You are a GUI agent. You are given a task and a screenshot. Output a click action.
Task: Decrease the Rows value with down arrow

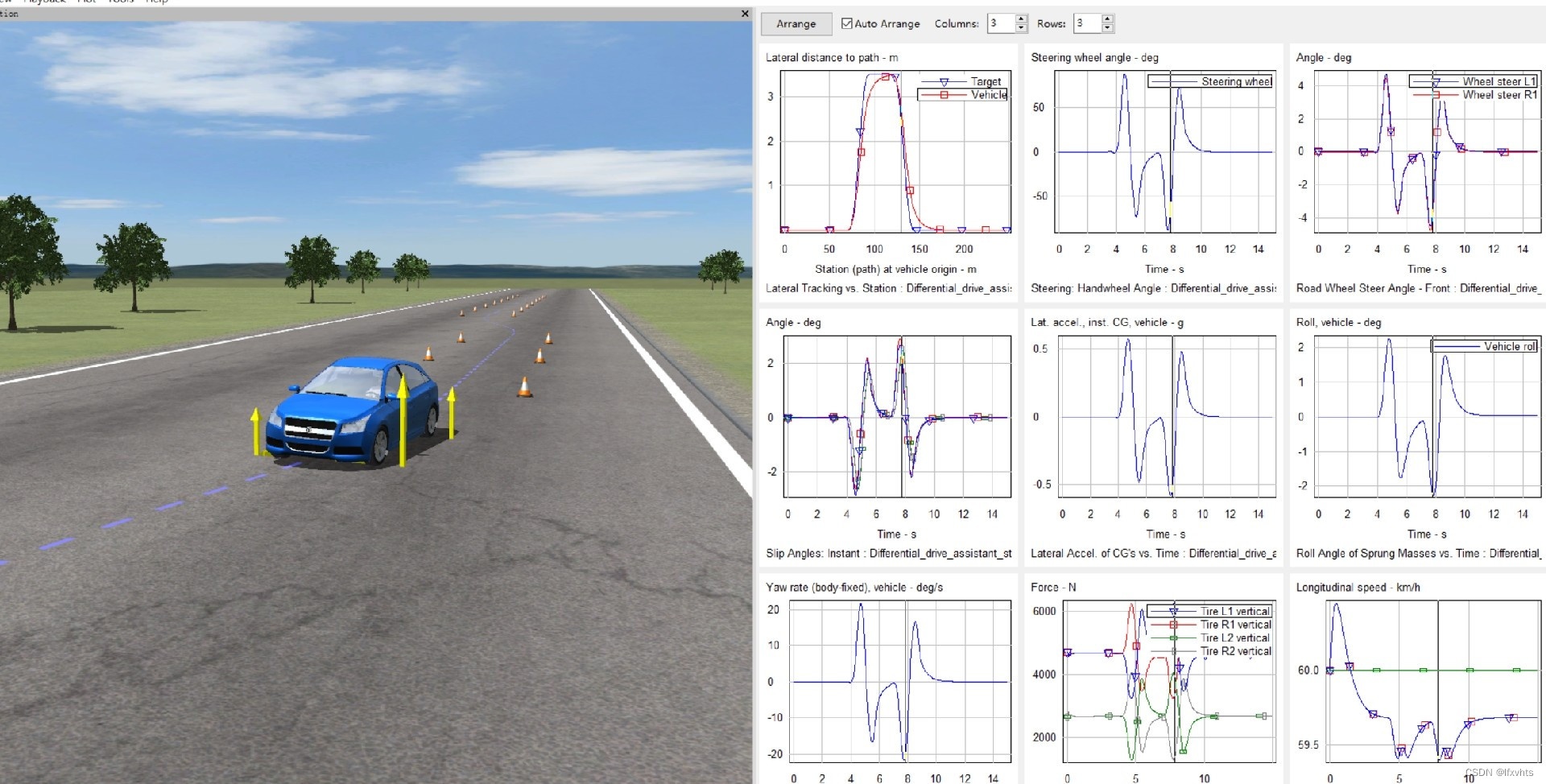[1107, 28]
